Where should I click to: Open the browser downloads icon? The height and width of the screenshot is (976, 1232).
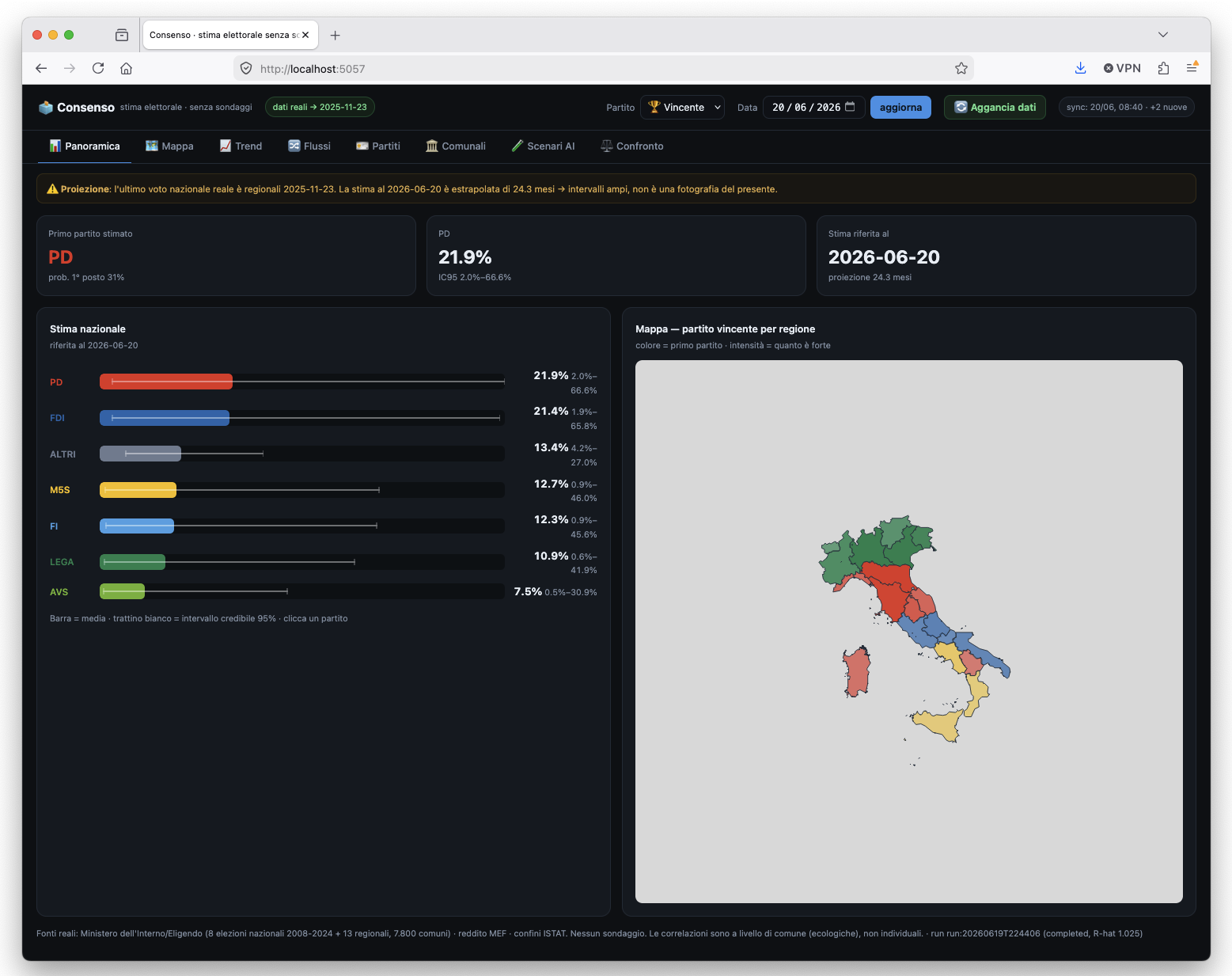click(1080, 69)
